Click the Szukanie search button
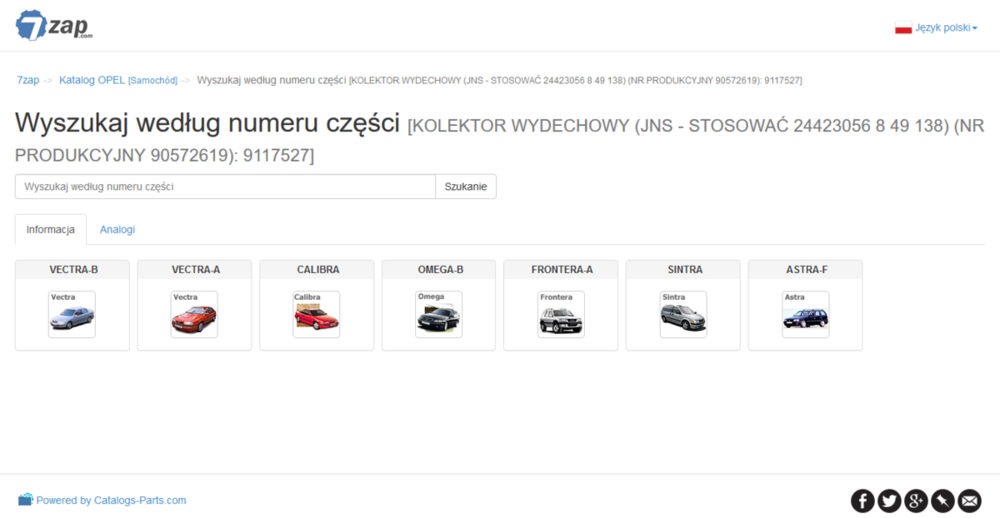This screenshot has height=518, width=1000. (466, 187)
